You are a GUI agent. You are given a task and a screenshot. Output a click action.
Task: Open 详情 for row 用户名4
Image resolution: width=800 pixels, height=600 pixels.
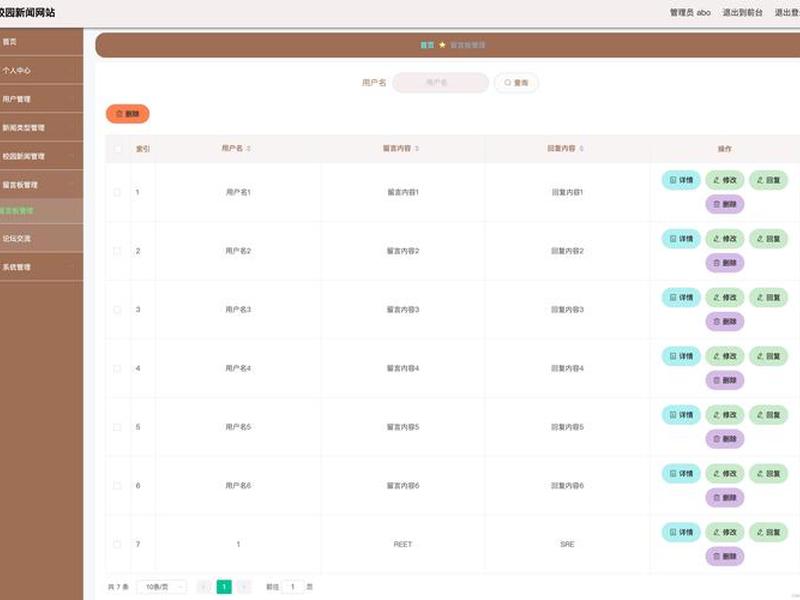click(681, 356)
